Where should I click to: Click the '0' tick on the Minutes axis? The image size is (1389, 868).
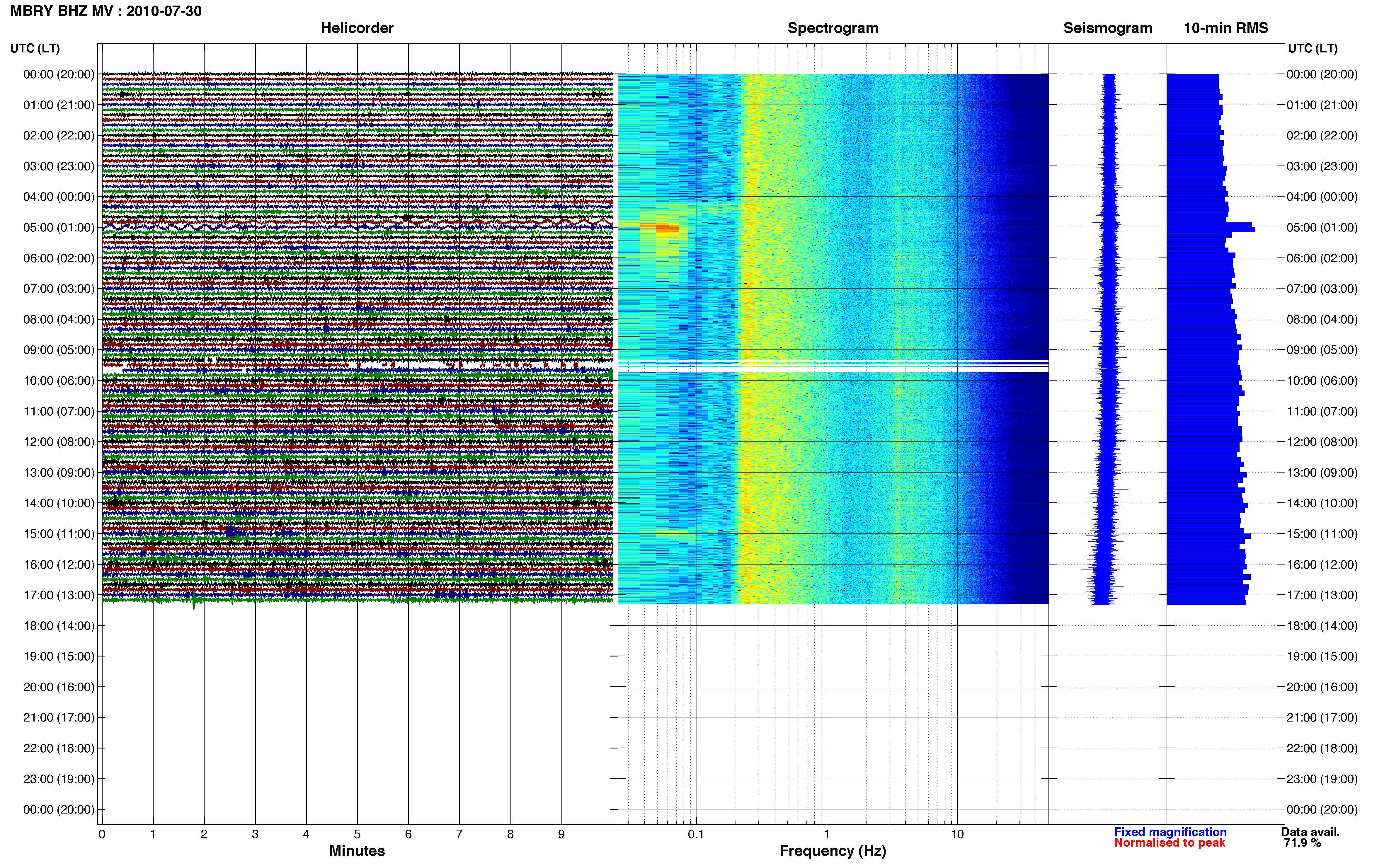tap(102, 834)
